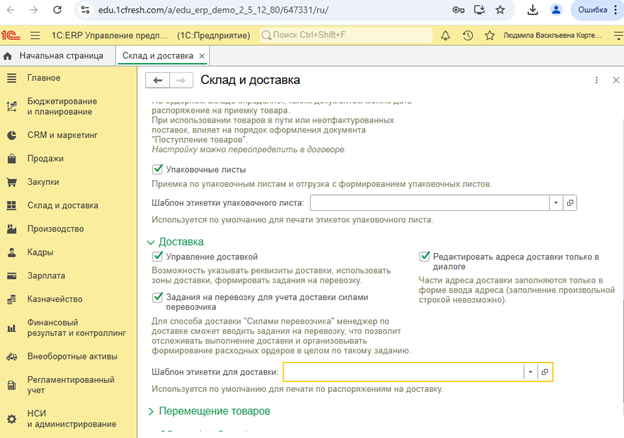This screenshot has width=624, height=438.
Task: Click Шаблон этикетки упаковочного листа input field
Action: (x=430, y=203)
